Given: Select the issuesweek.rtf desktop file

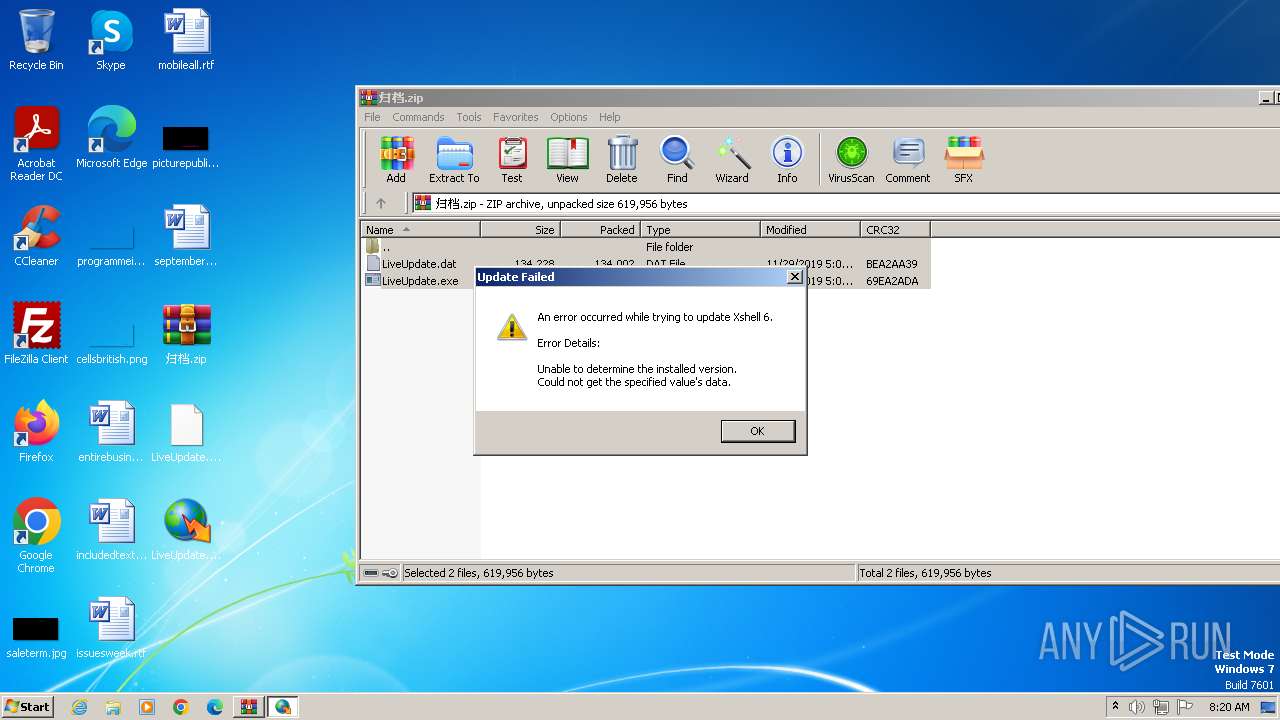Looking at the screenshot, I should (111, 628).
